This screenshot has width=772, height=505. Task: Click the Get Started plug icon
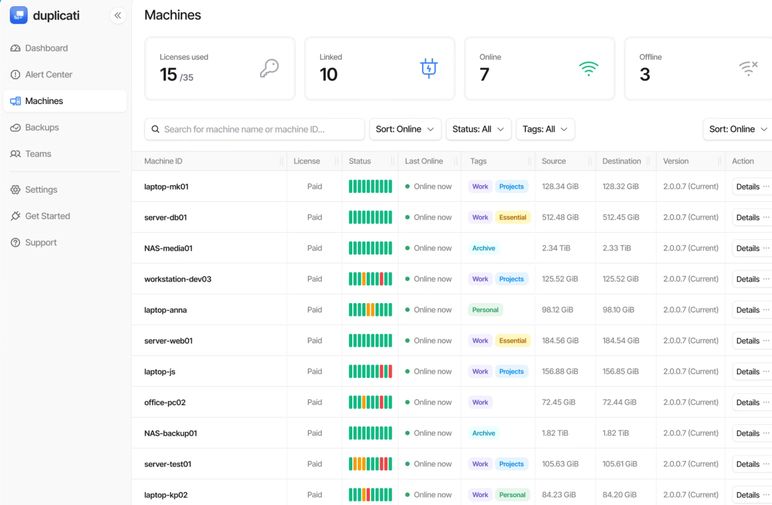point(15,216)
